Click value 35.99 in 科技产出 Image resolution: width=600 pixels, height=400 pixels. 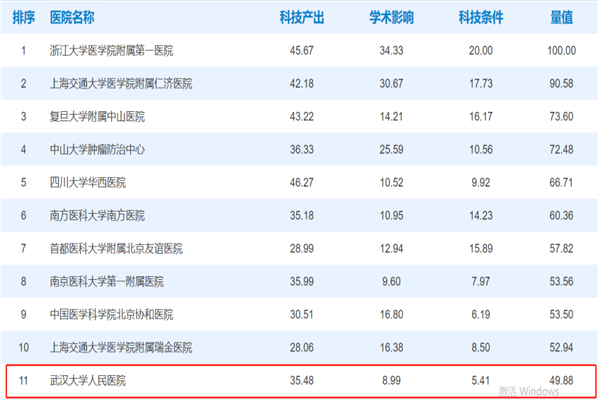pos(302,281)
